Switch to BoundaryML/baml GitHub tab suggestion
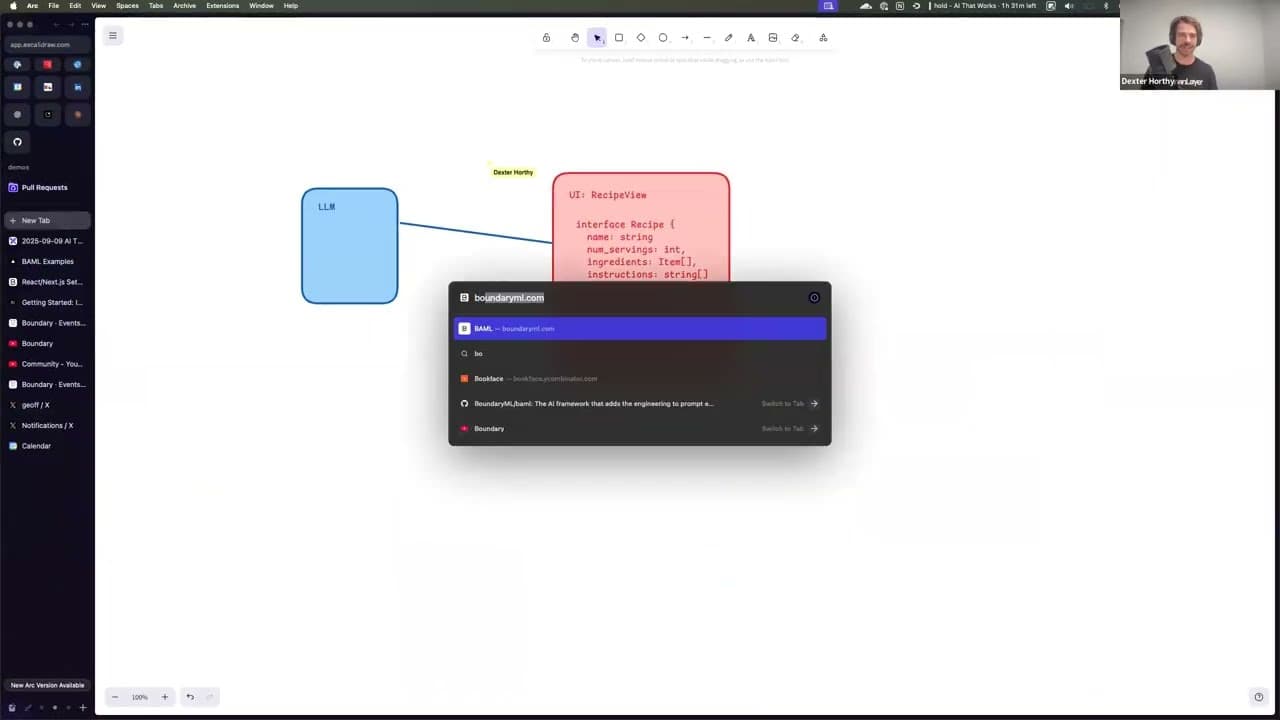 pyautogui.click(x=640, y=404)
